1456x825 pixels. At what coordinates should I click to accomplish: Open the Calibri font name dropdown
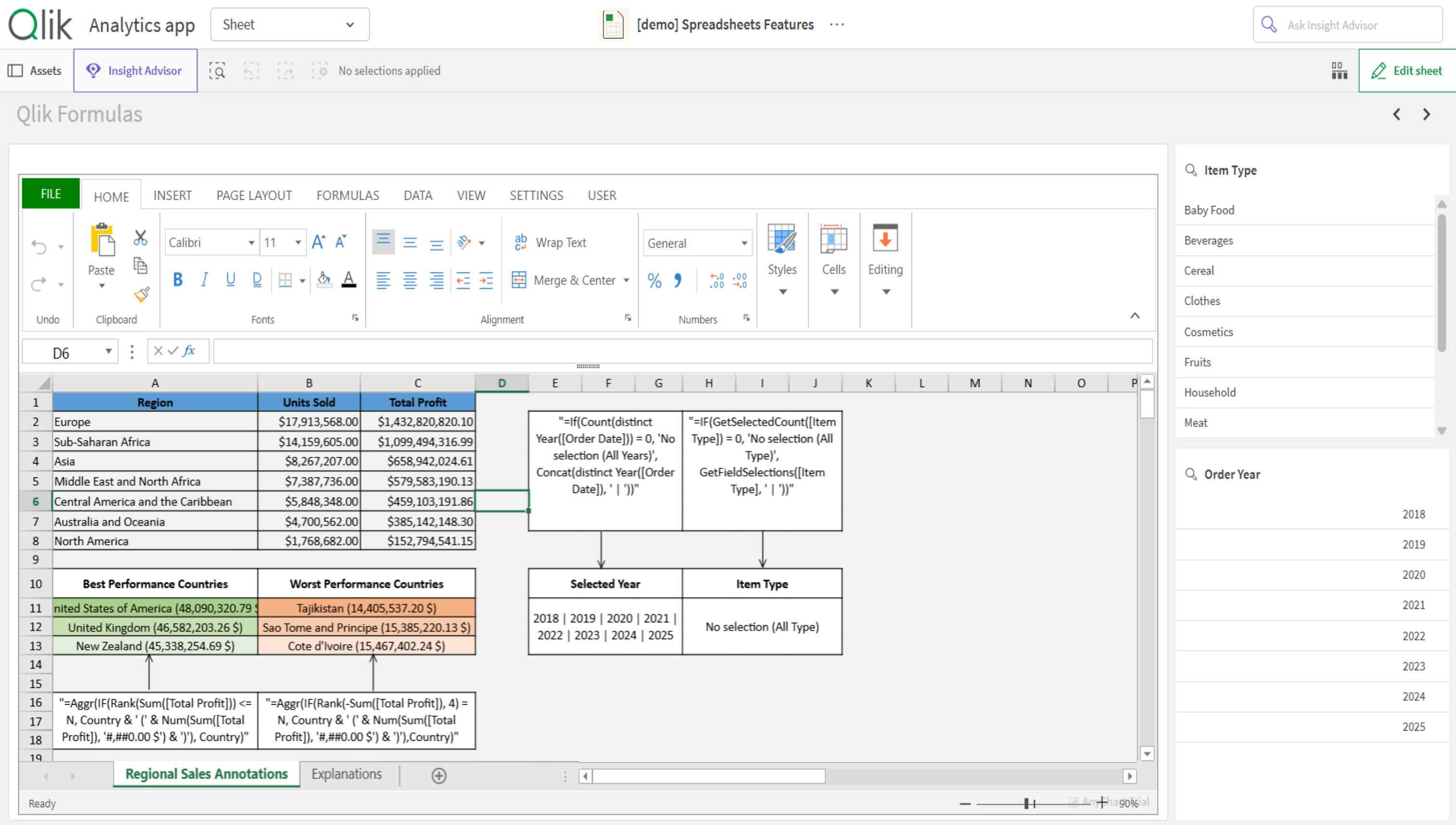point(251,243)
